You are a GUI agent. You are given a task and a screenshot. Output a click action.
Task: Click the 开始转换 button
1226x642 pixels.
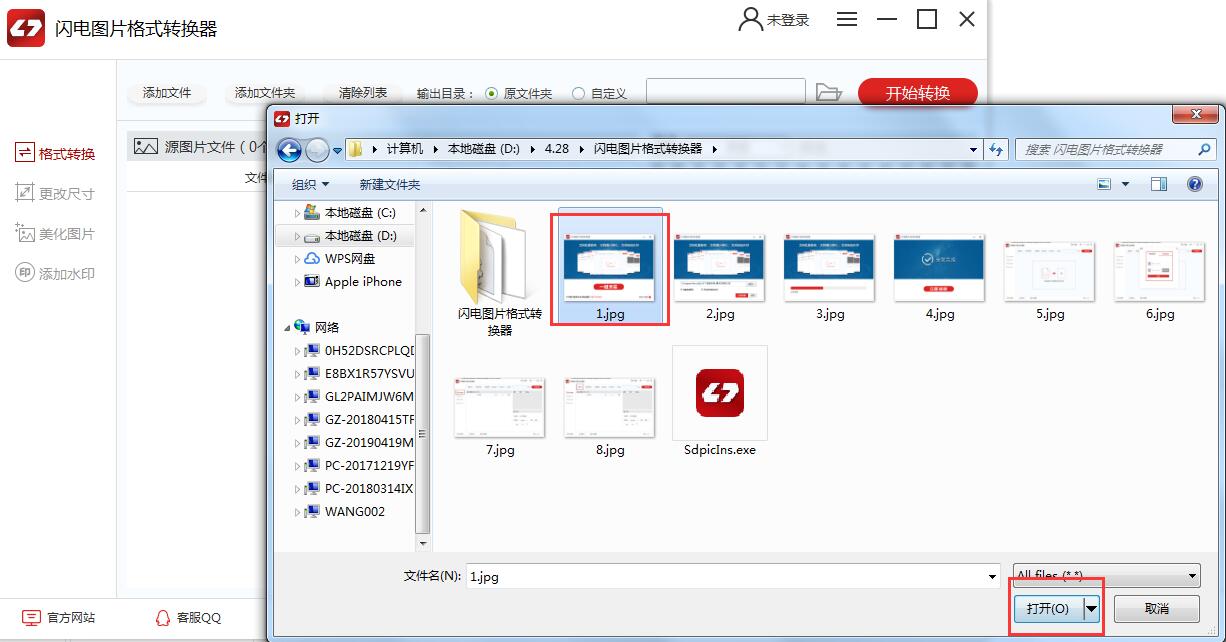click(917, 93)
